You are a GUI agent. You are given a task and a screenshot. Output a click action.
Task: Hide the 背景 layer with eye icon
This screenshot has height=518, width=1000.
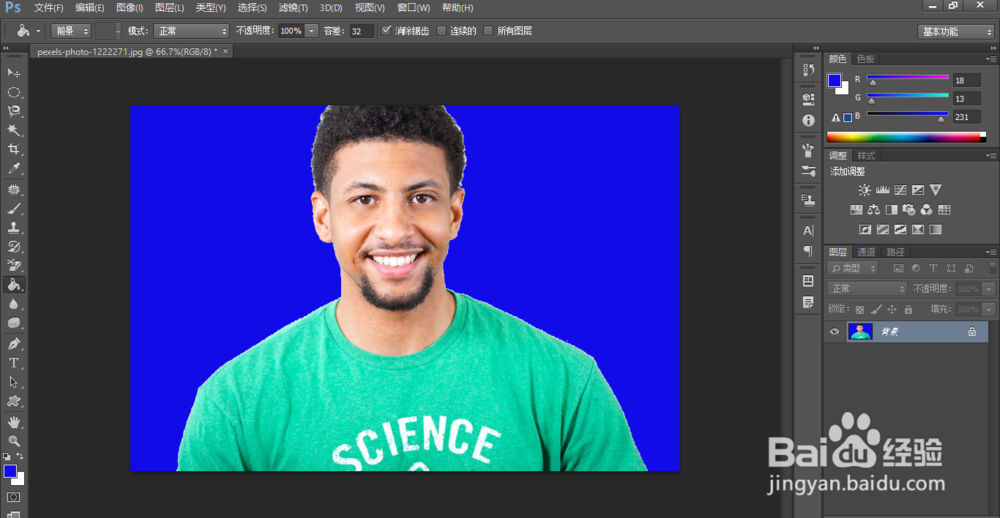coord(834,332)
